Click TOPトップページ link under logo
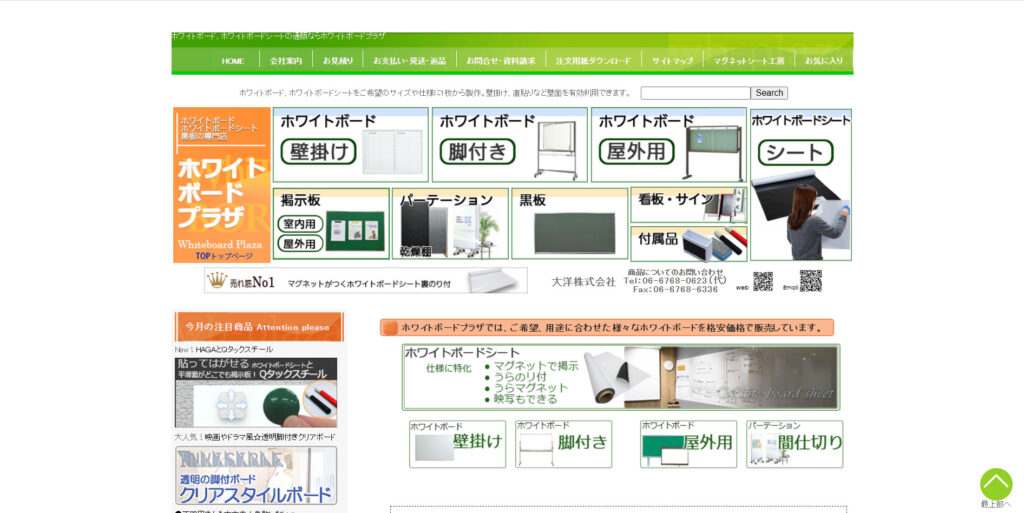1024x513 pixels. (x=223, y=256)
